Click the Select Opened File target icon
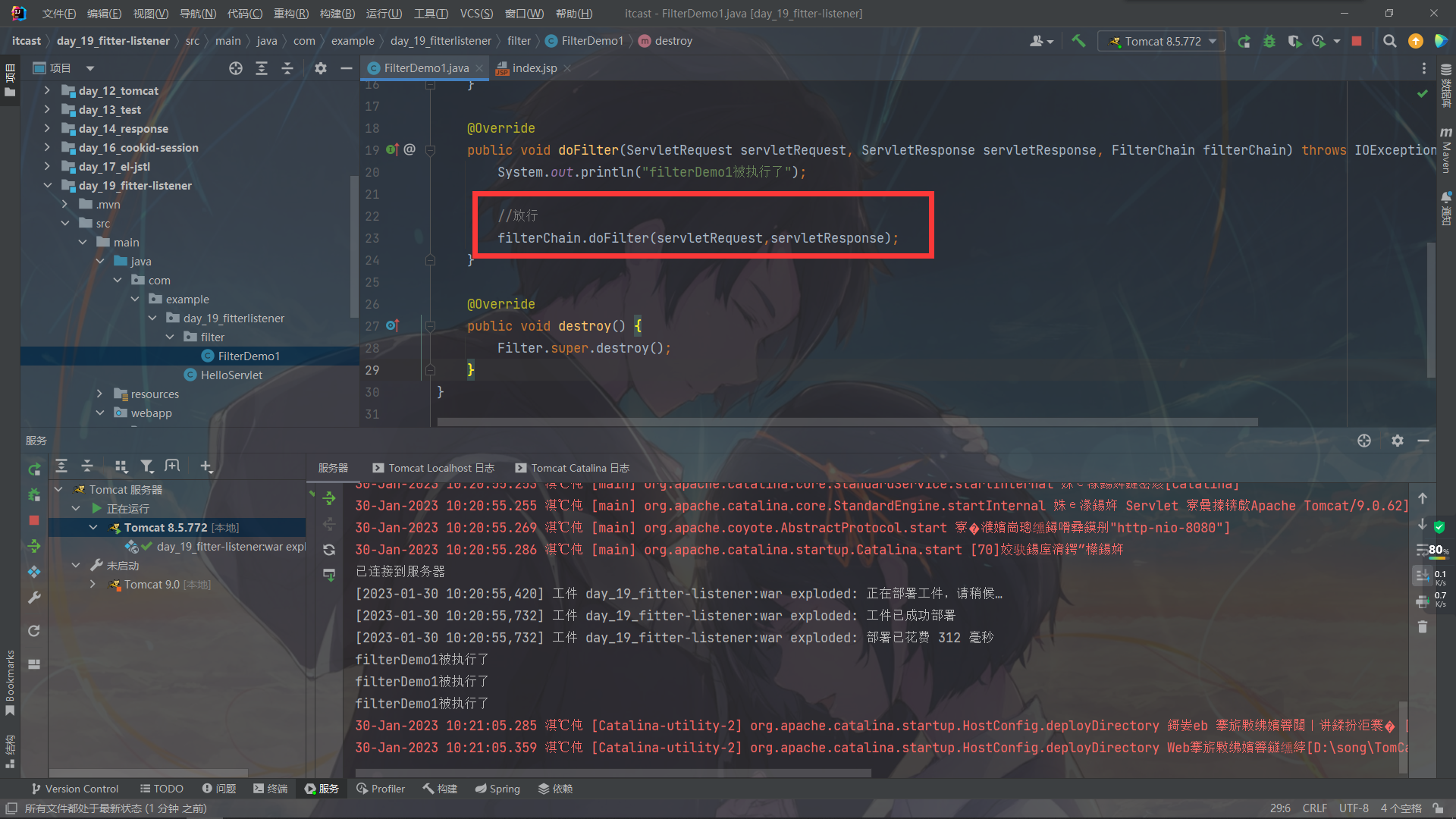Viewport: 1456px width, 819px height. click(x=236, y=68)
